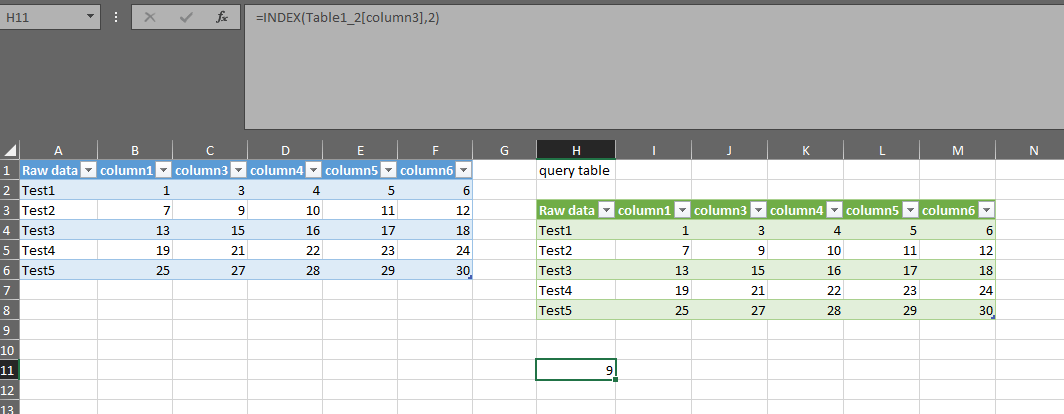Viewport: 1064px width, 414px height.
Task: Select the green table cell with value 30
Action: tap(957, 310)
